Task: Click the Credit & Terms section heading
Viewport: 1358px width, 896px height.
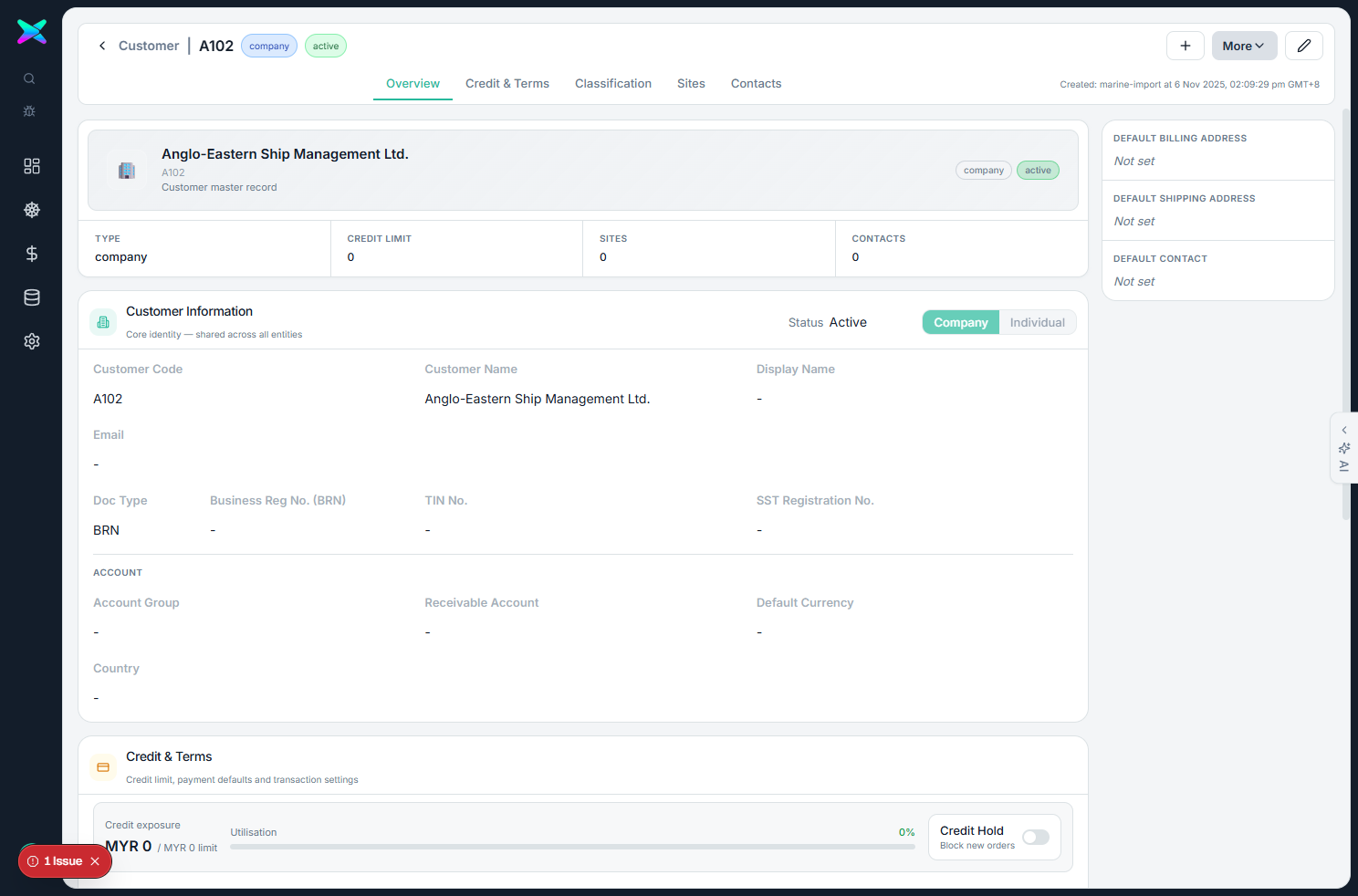Action: (x=169, y=756)
